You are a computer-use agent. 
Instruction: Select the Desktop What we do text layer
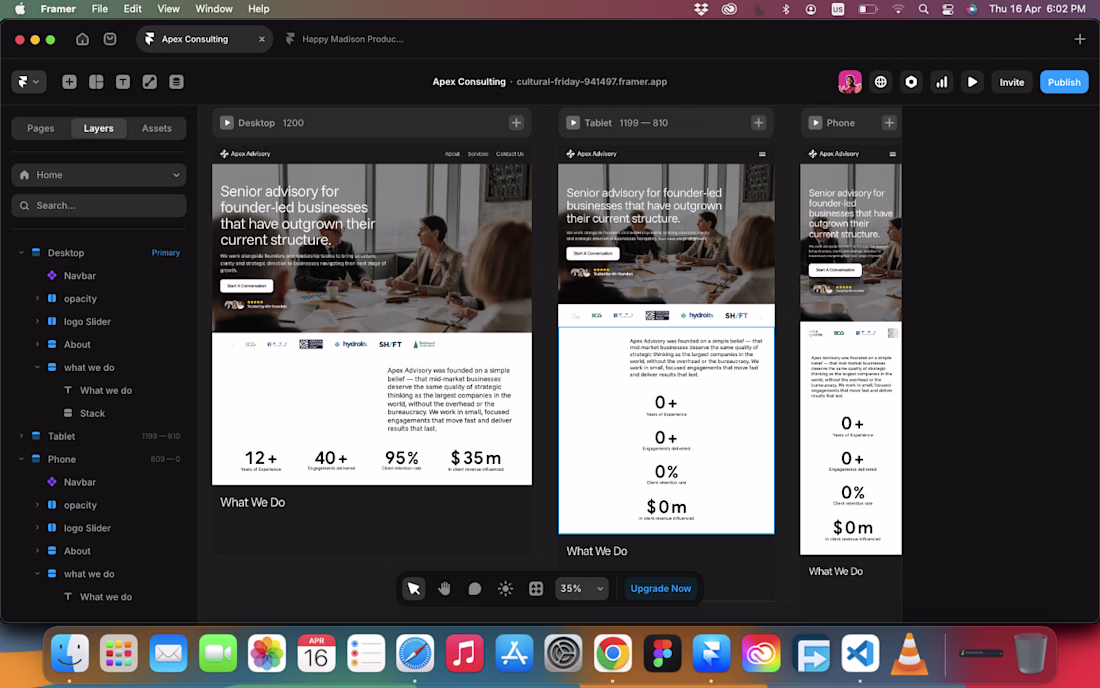click(105, 391)
